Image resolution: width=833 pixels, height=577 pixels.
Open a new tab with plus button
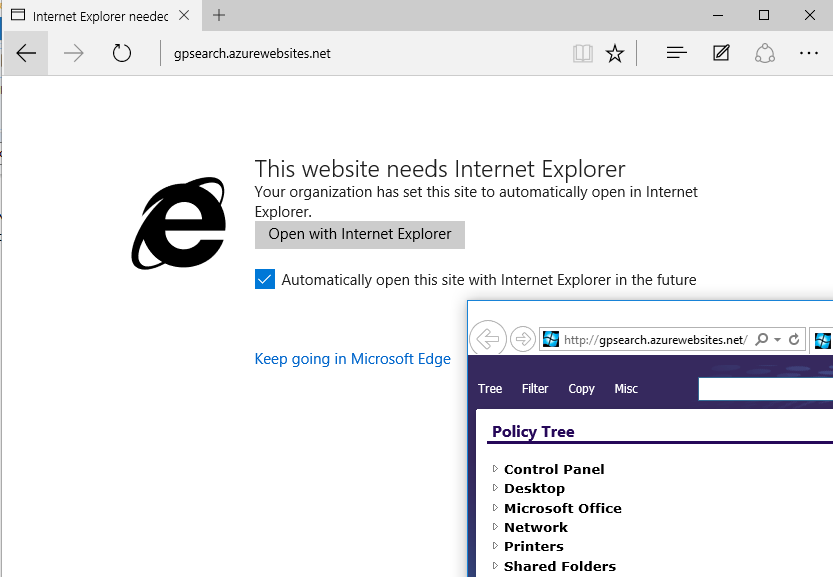click(219, 15)
